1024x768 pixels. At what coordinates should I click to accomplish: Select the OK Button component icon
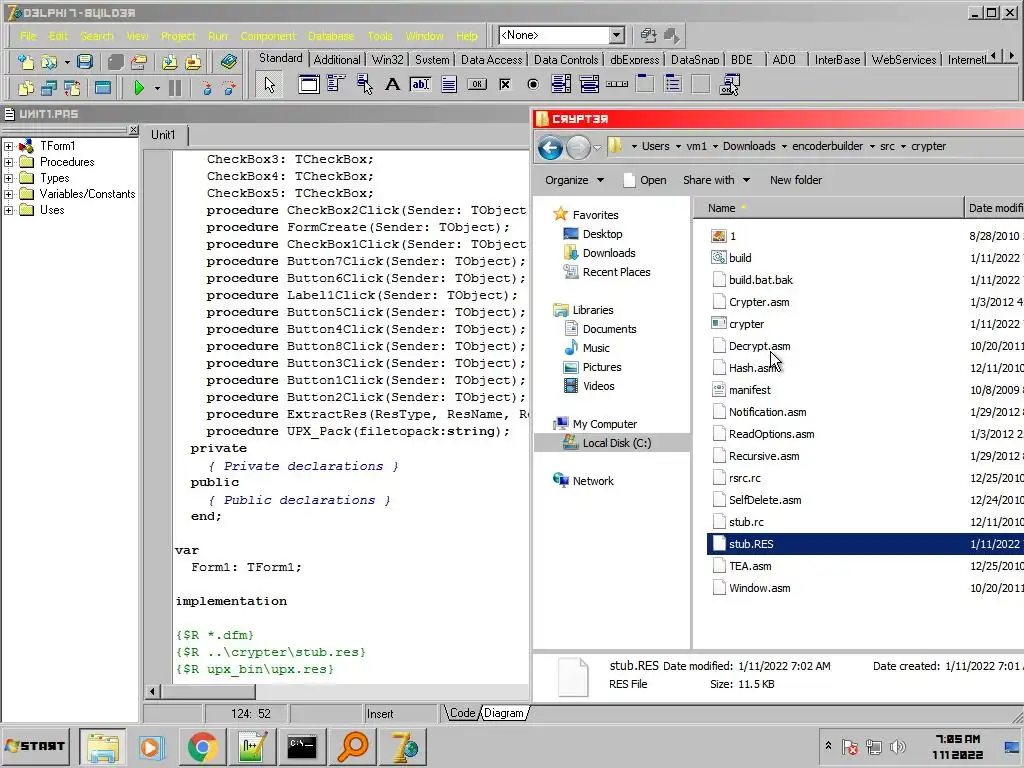pyautogui.click(x=477, y=84)
